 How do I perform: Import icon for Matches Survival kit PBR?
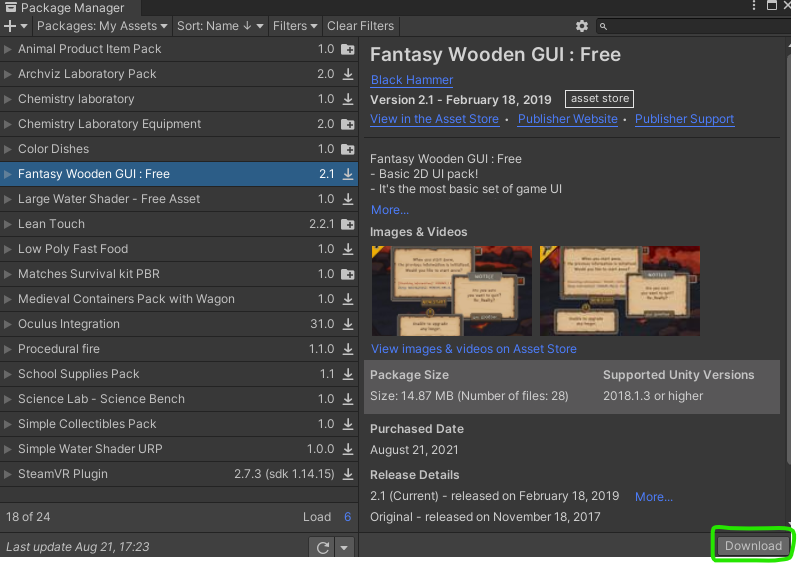tap(348, 274)
